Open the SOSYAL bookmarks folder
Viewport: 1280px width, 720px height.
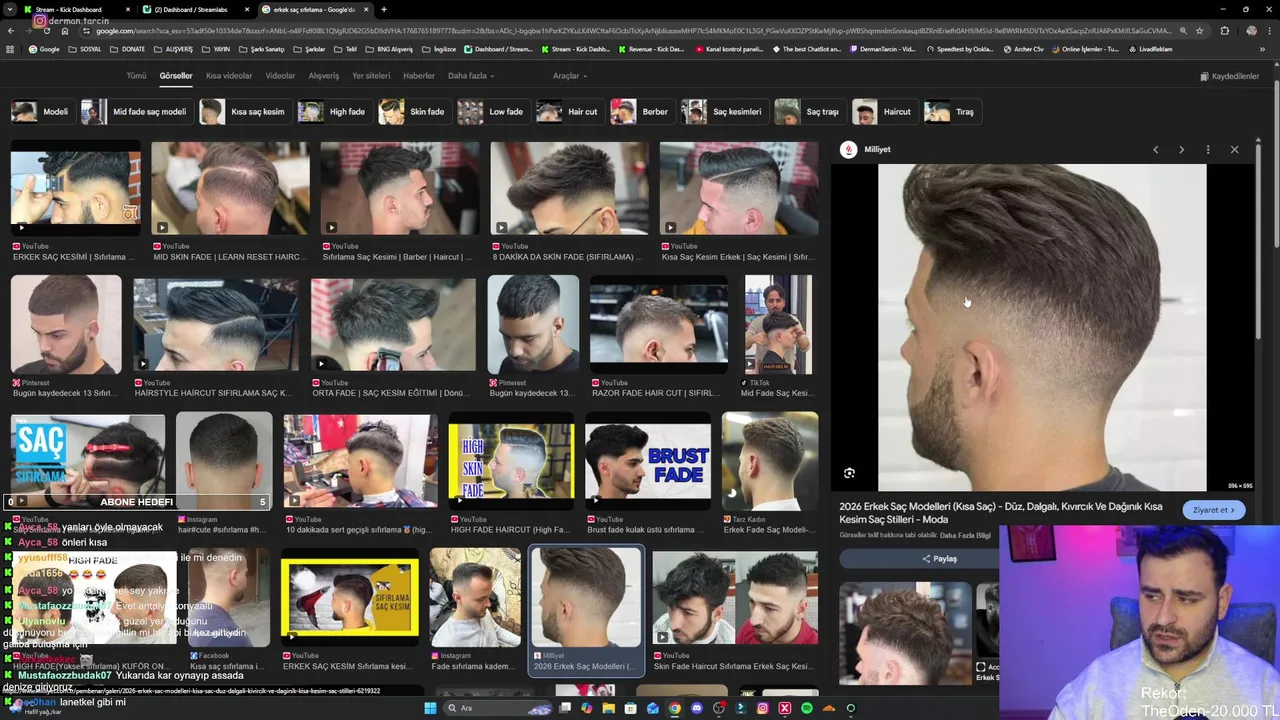tap(85, 49)
